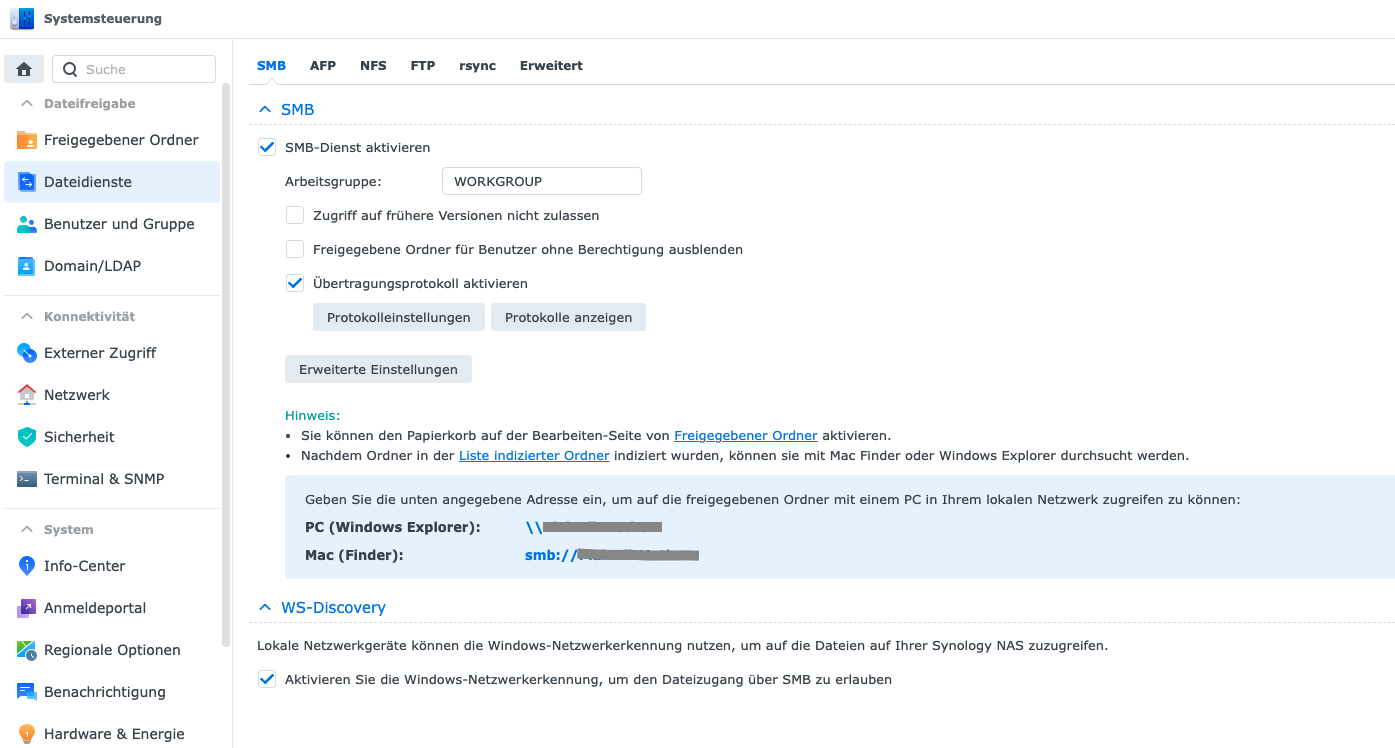This screenshot has width=1395, height=748.
Task: Open Terminal & SNMP icon
Action: 27,479
